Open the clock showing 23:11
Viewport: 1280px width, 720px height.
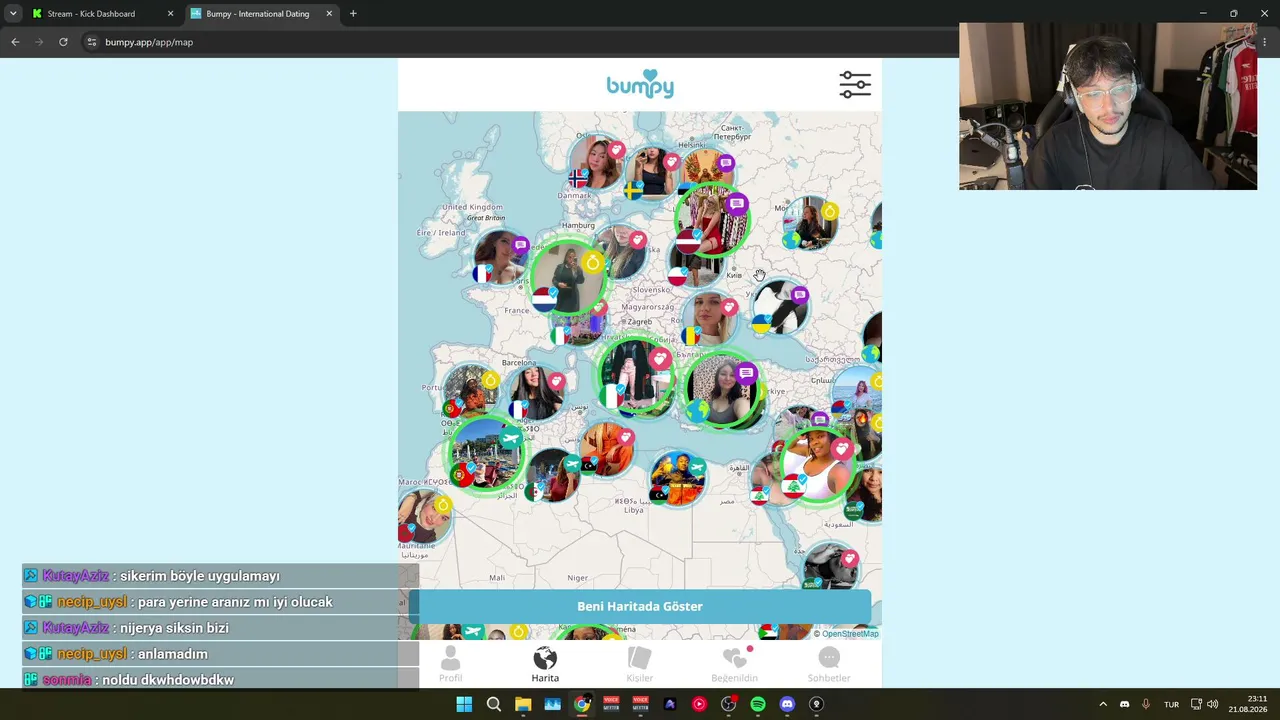pyautogui.click(x=1249, y=704)
